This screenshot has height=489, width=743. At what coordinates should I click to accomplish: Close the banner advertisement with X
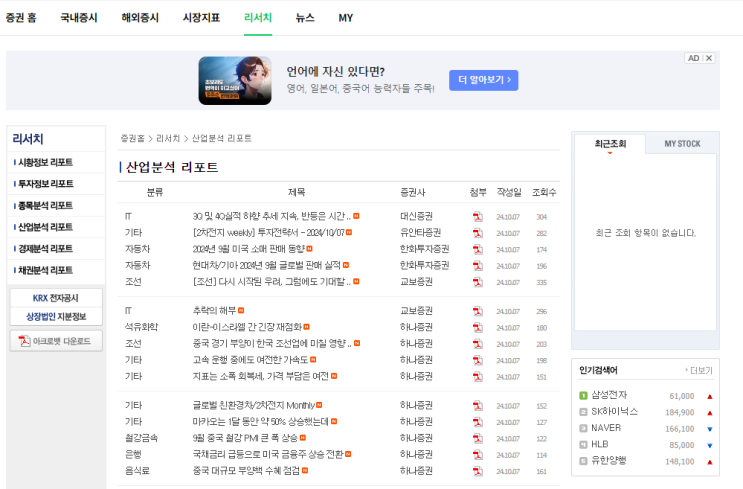[x=709, y=58]
